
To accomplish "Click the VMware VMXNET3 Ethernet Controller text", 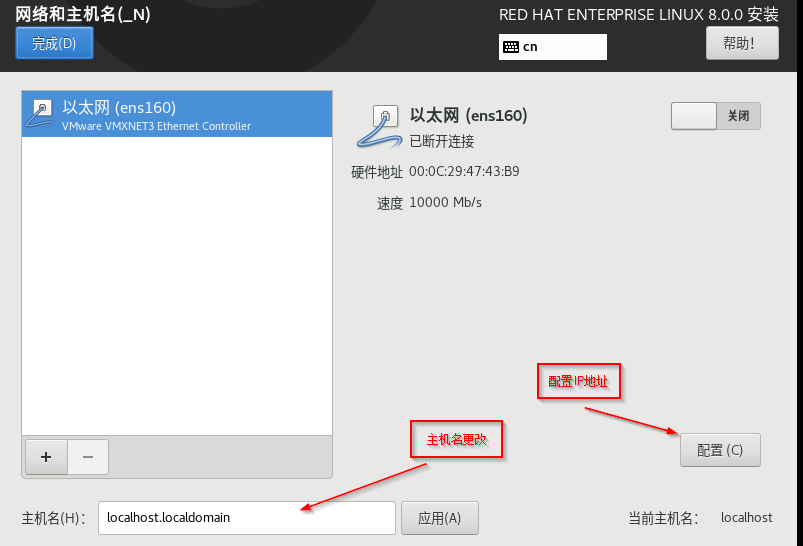I will [x=156, y=126].
